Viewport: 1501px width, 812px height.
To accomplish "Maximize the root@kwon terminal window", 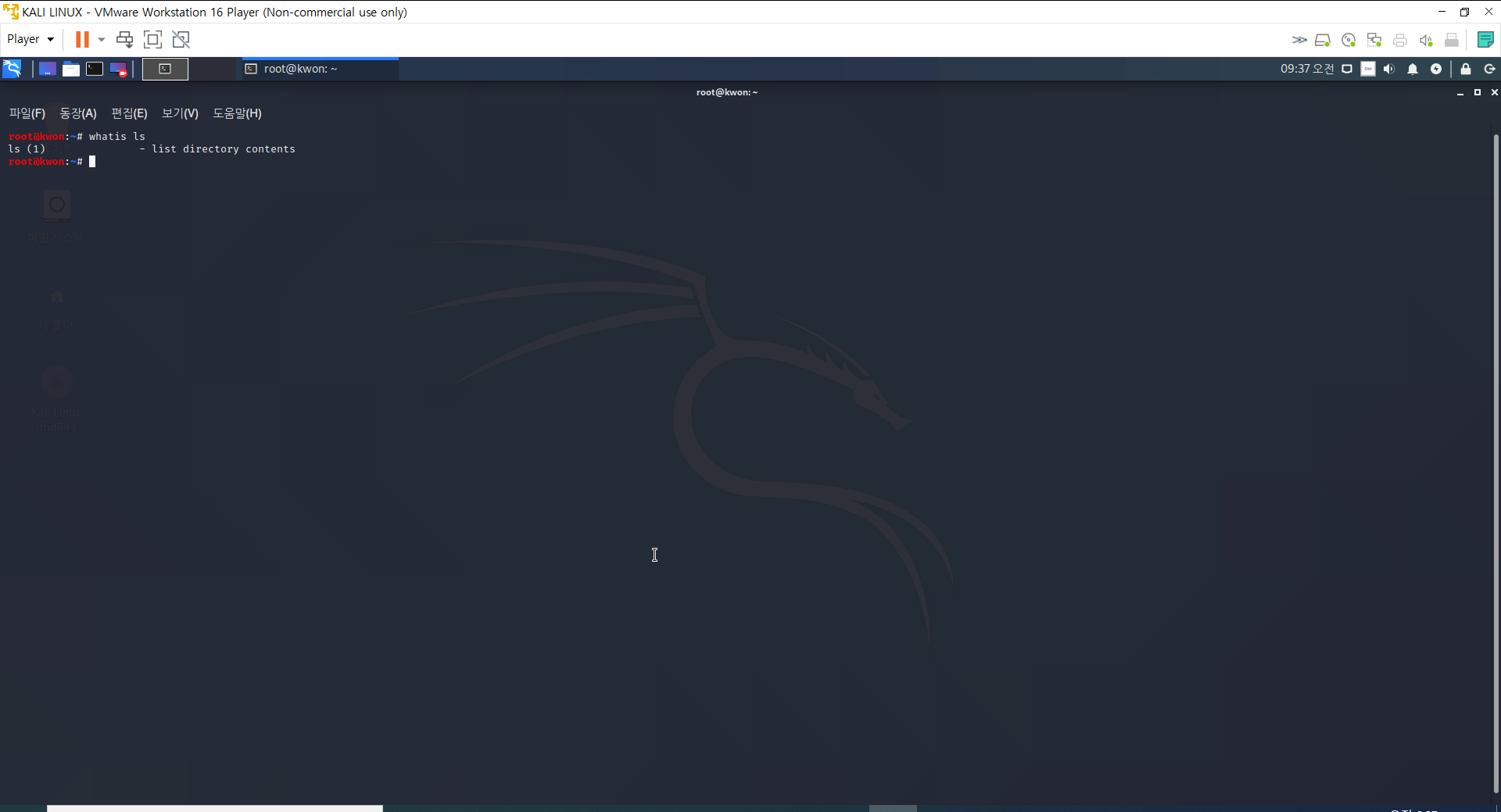I will click(1477, 92).
